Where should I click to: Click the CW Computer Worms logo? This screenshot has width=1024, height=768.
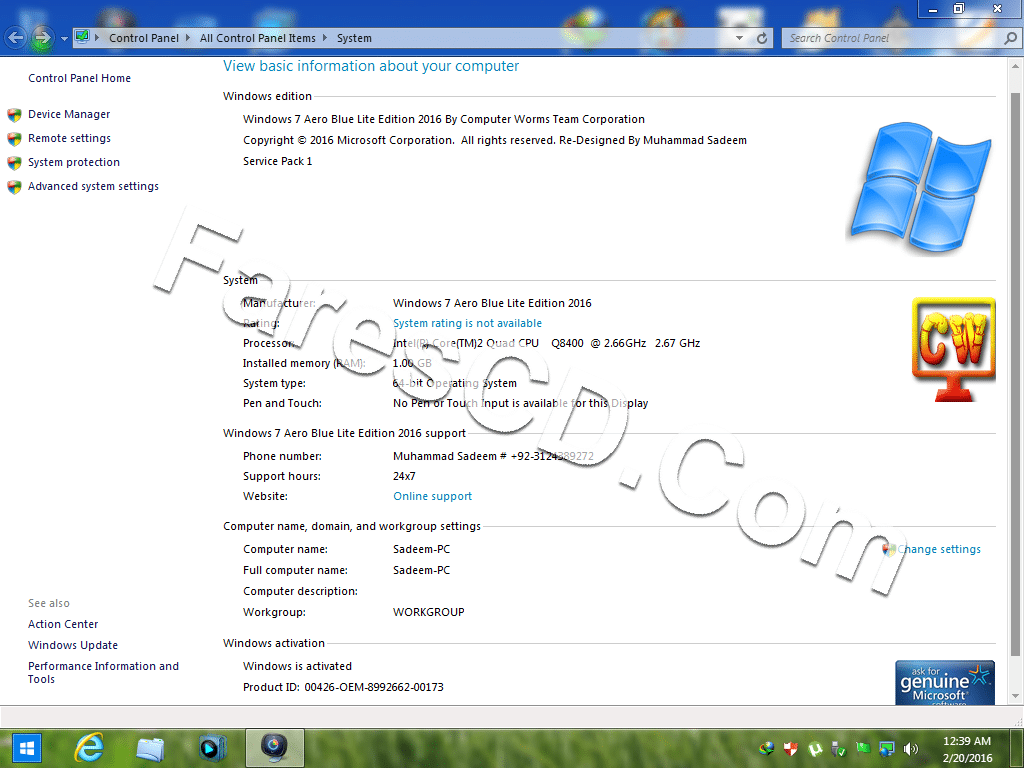click(953, 349)
